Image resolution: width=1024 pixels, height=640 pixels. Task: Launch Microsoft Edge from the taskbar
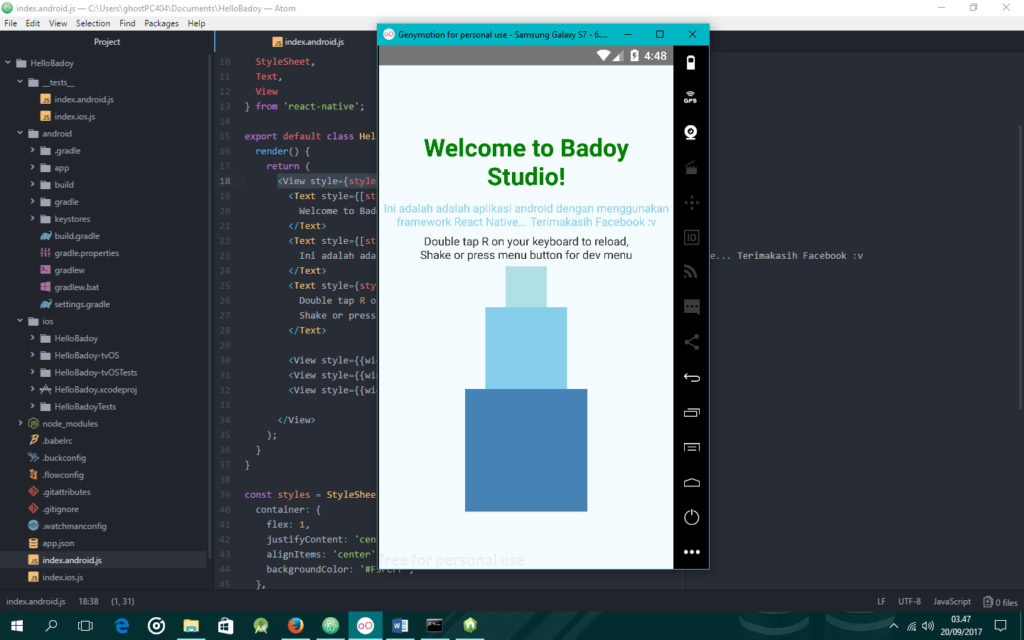(121, 626)
